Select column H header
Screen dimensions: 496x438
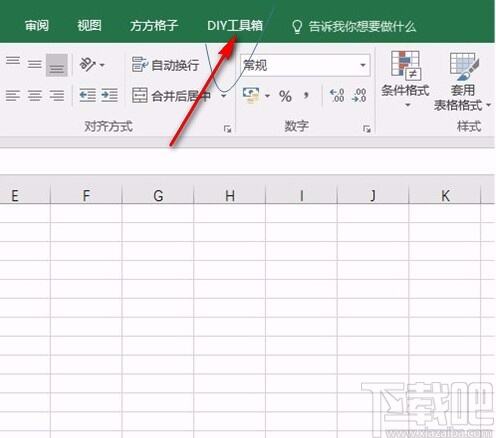pyautogui.click(x=230, y=196)
